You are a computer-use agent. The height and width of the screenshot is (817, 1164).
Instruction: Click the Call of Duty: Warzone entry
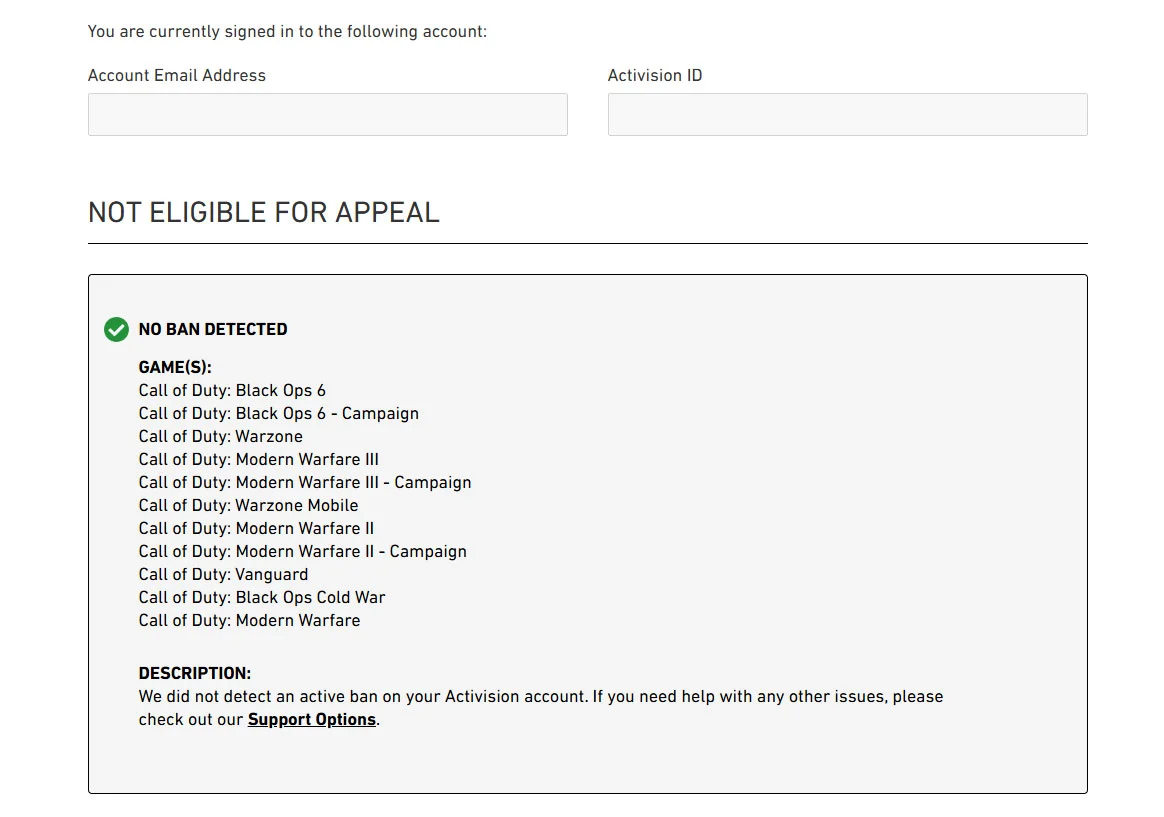pyautogui.click(x=221, y=436)
